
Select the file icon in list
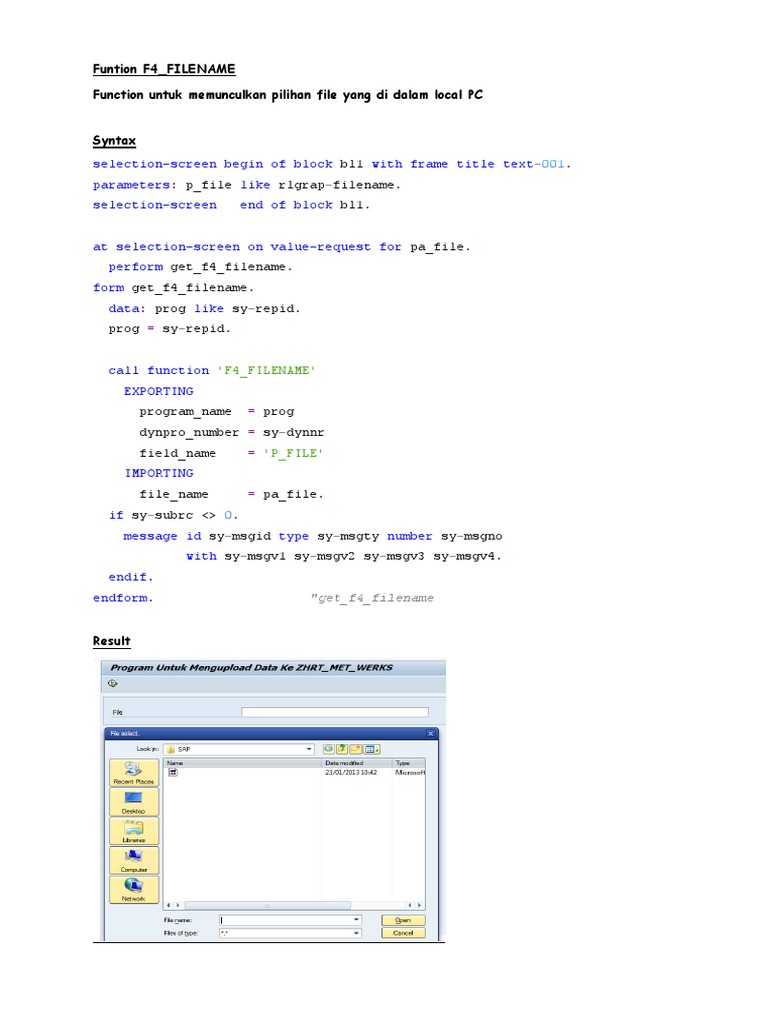coord(173,772)
